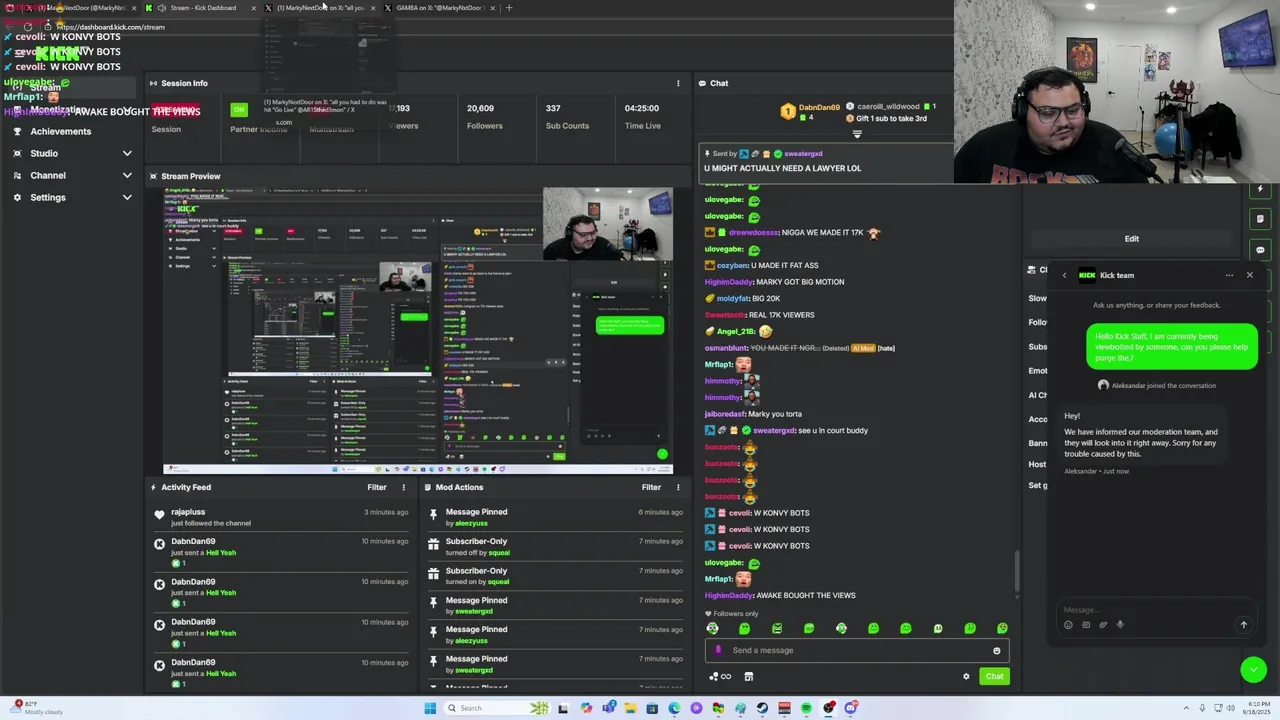1280x720 pixels.
Task: Click the lightning bolt quick actions icon
Action: pos(1260,188)
